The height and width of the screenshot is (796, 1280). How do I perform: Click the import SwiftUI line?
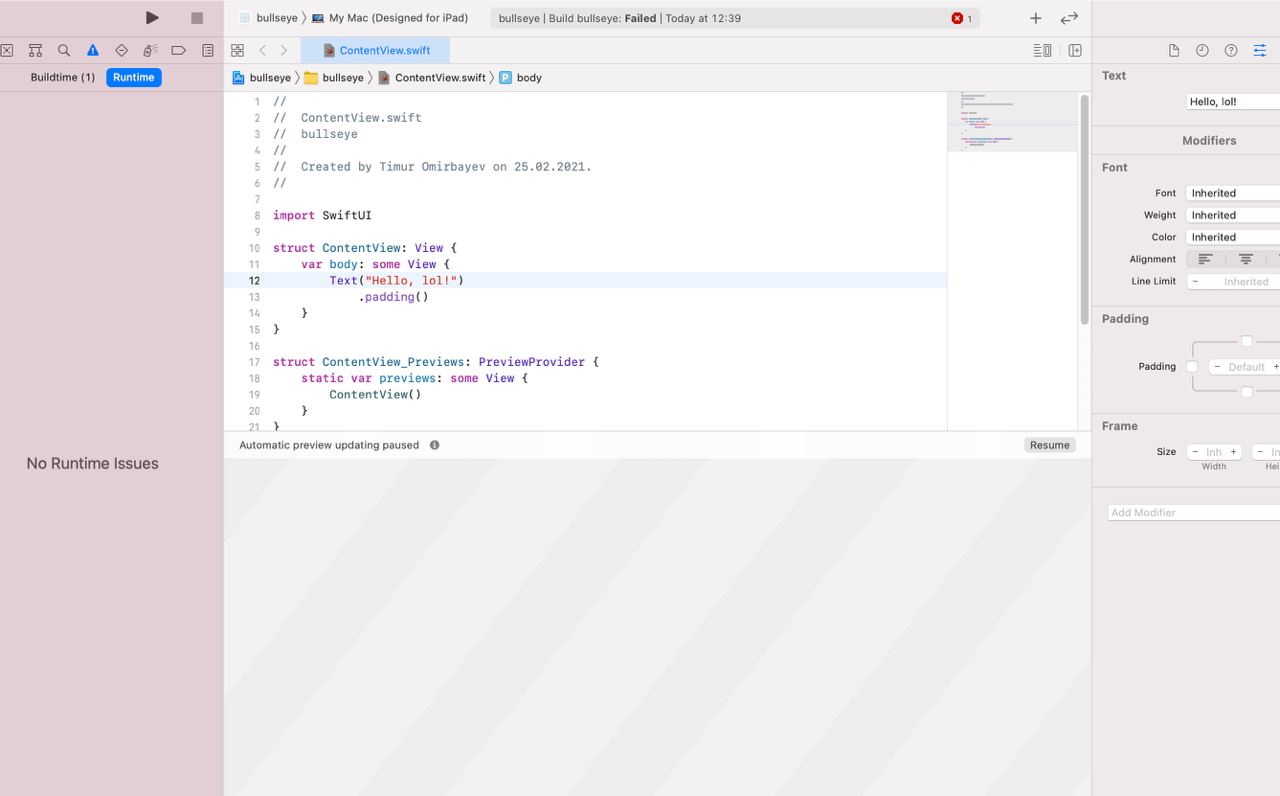(322, 215)
